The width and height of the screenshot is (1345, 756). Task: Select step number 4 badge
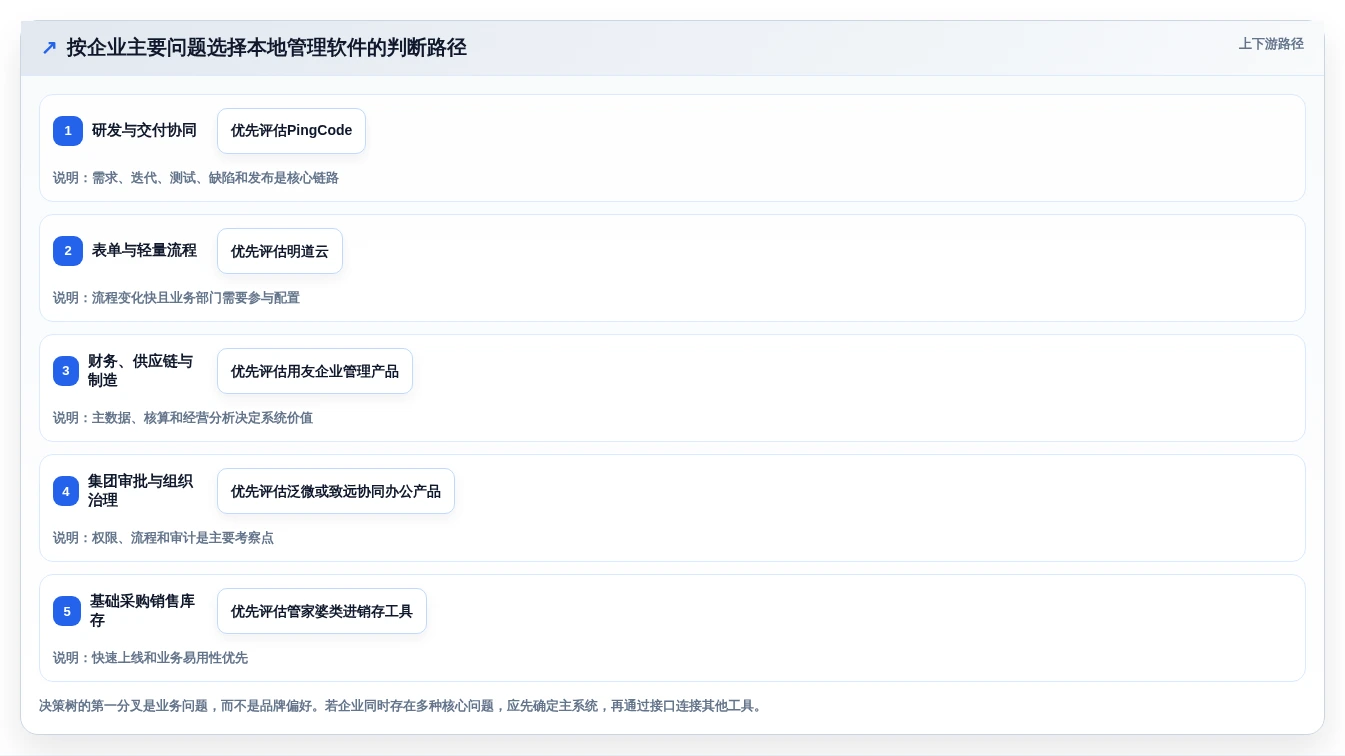coord(66,491)
